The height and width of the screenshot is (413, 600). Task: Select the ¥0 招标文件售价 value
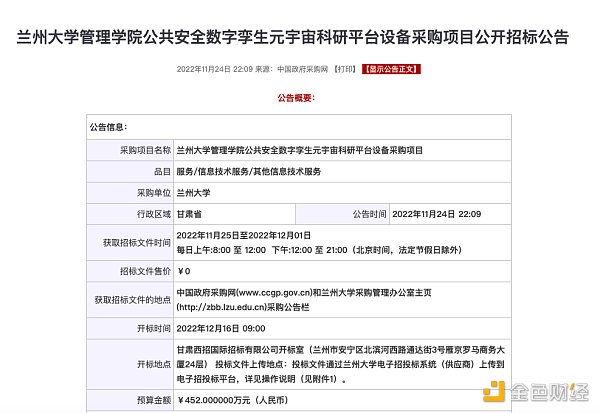click(183, 271)
